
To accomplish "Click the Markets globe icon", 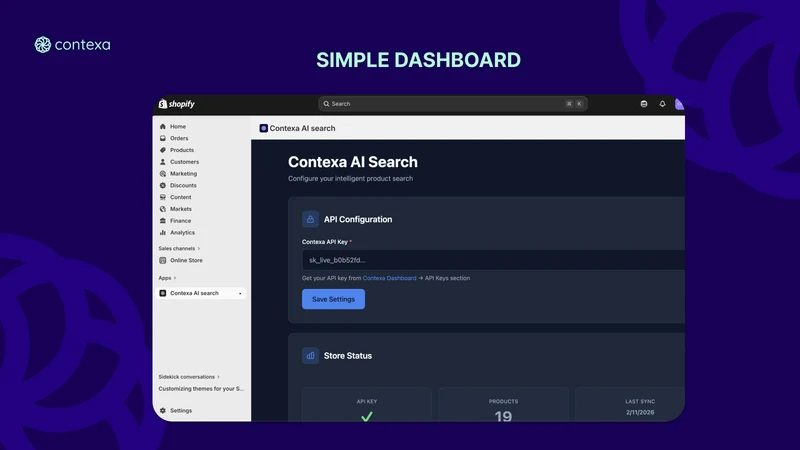I will click(x=163, y=209).
